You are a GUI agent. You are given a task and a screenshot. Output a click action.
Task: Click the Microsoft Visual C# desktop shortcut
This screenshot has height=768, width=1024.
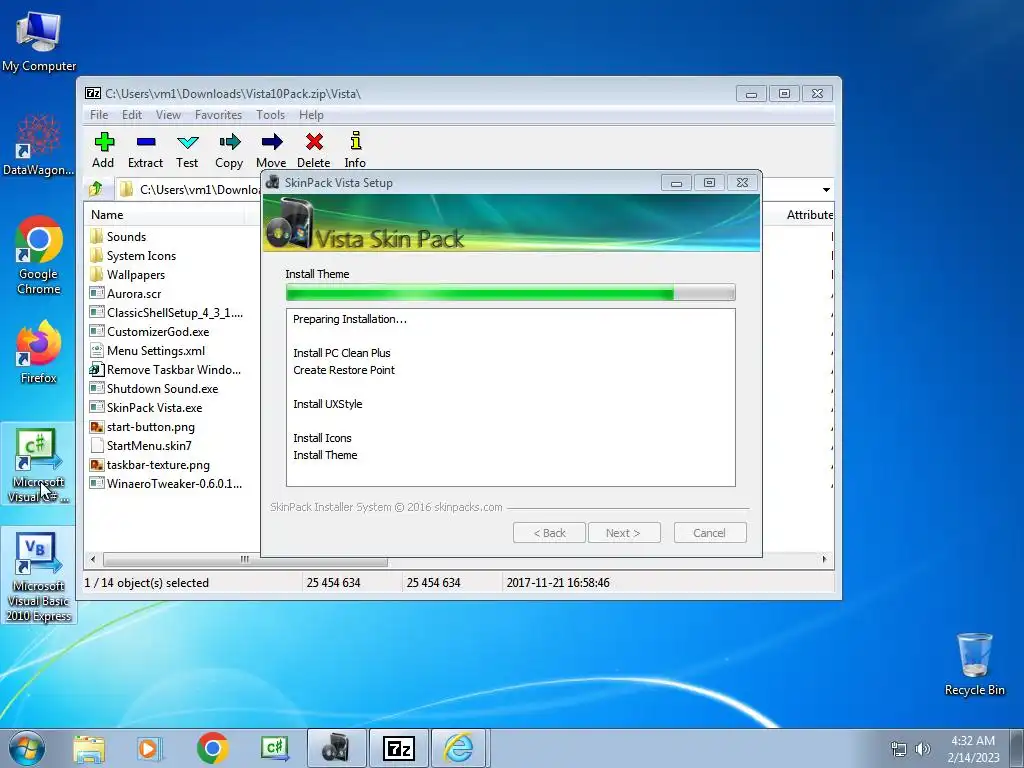(x=39, y=465)
